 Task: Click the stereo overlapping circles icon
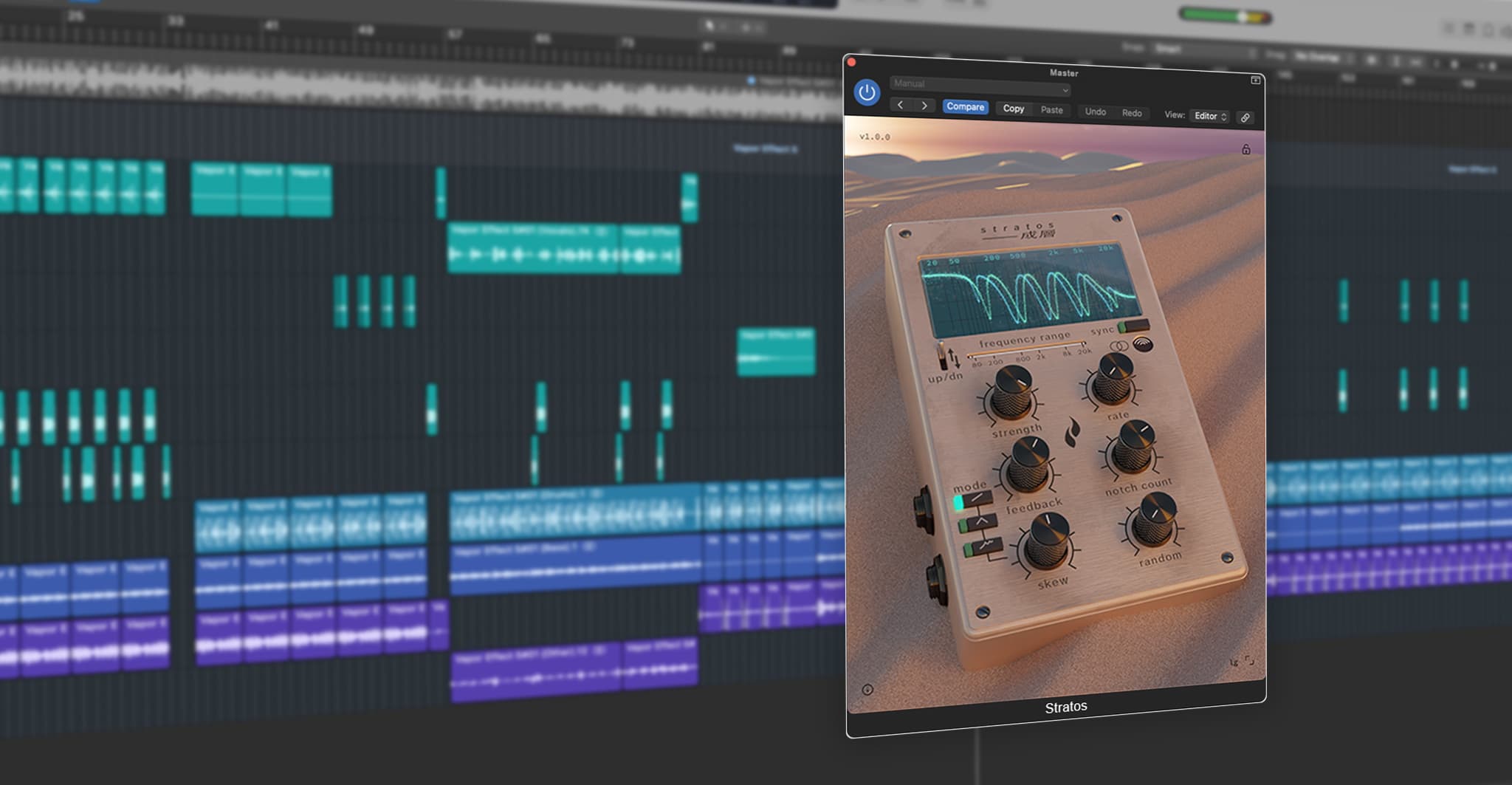coord(1119,346)
